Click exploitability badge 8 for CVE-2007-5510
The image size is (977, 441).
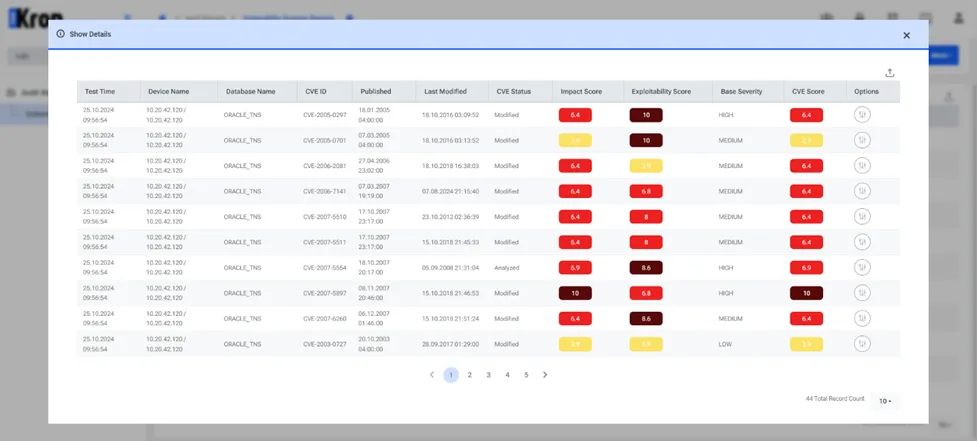646,217
